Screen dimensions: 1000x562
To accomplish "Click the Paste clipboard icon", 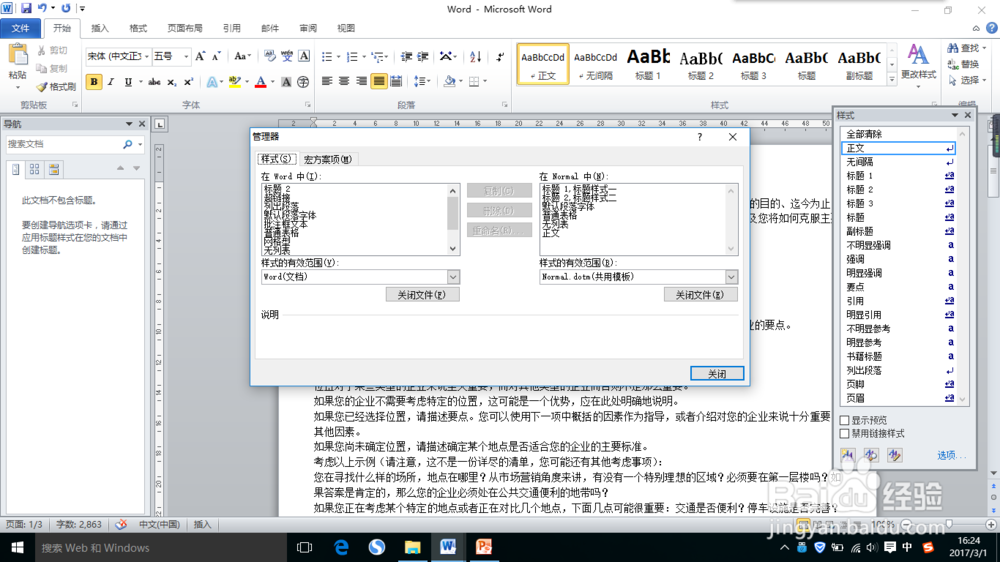I will [18, 56].
